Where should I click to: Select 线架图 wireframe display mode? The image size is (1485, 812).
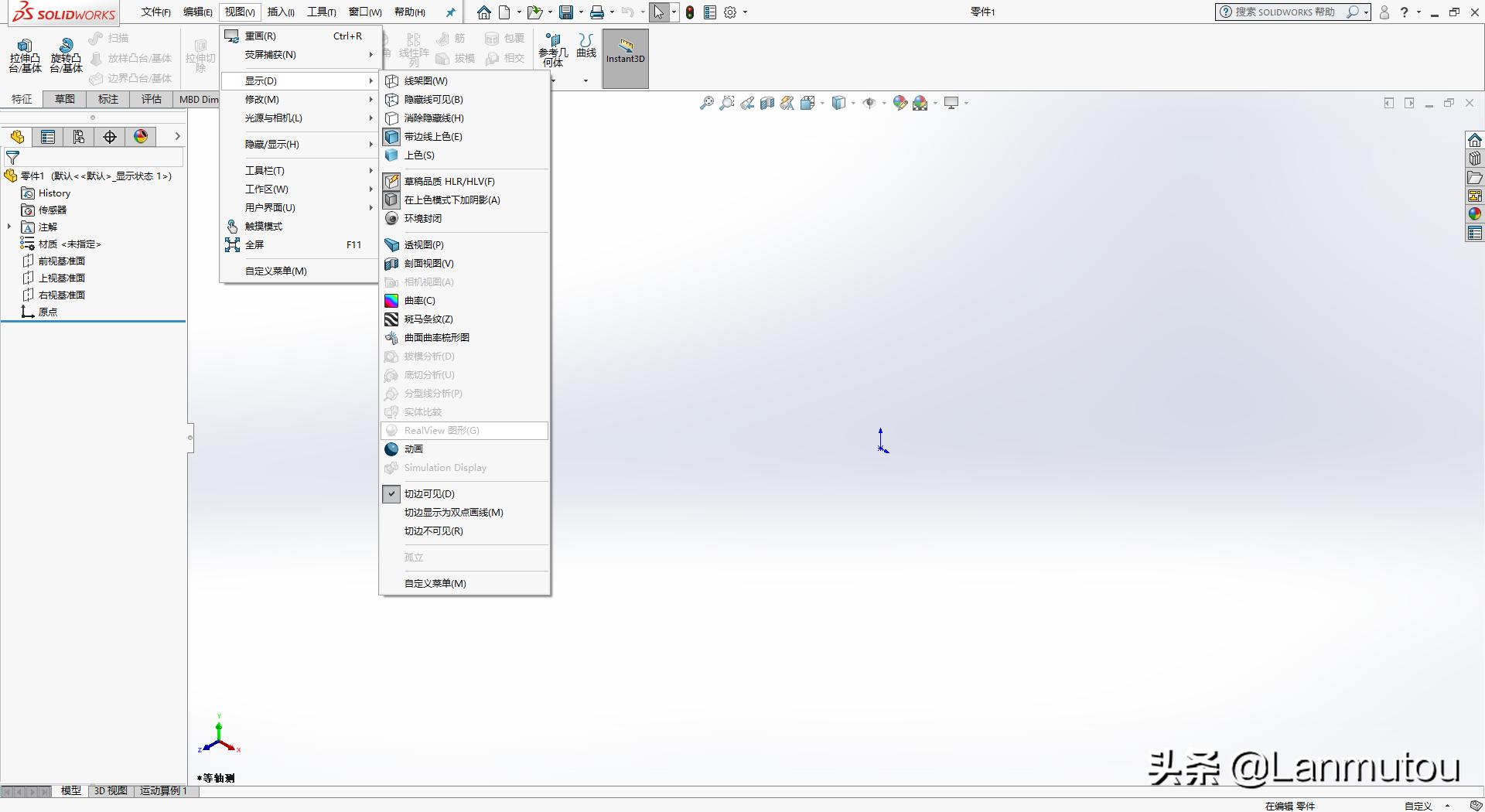click(x=425, y=80)
